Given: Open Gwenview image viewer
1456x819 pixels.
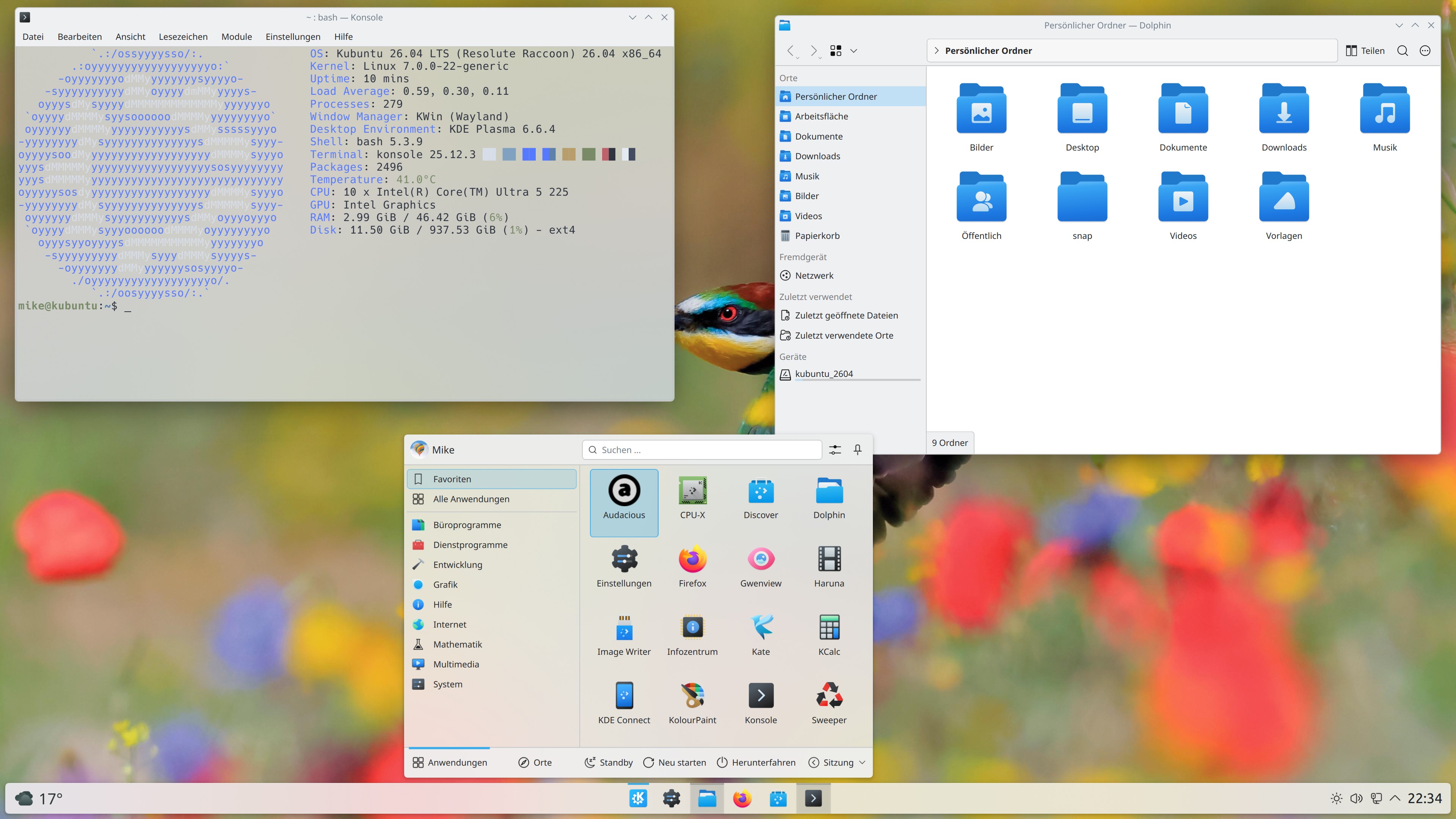Looking at the screenshot, I should point(761,570).
